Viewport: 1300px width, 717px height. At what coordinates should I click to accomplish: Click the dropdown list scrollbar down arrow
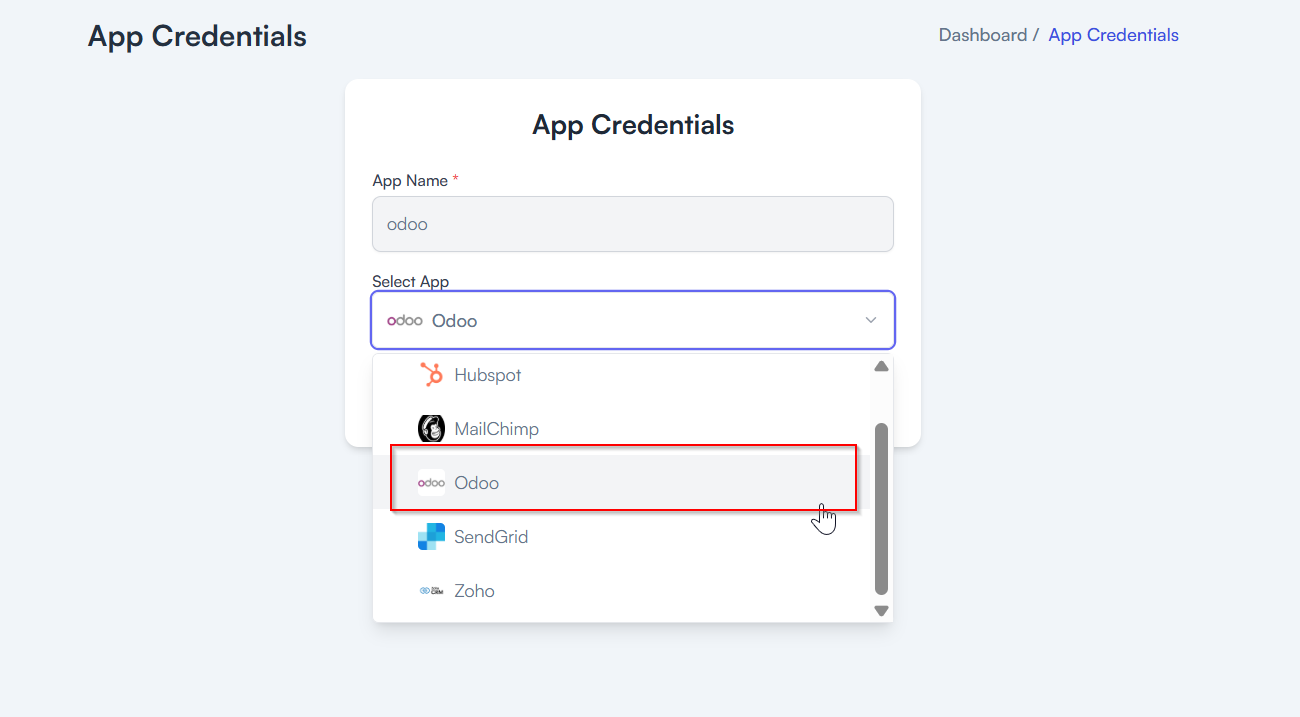point(881,610)
